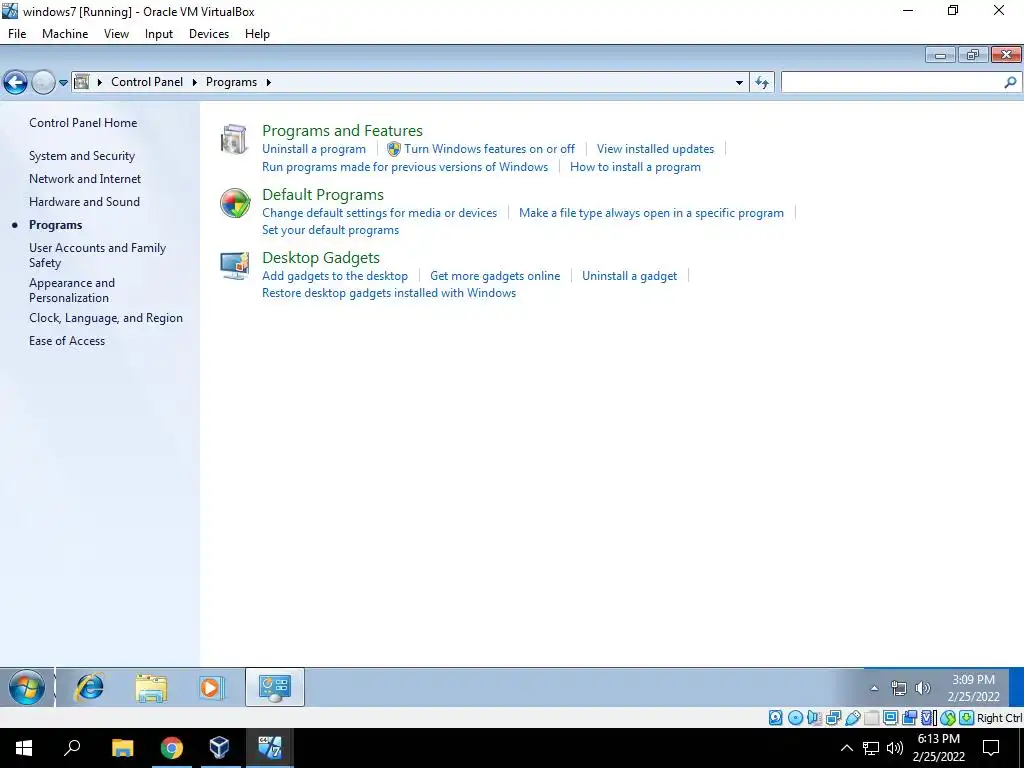1024x768 pixels.
Task: Click VirtualBox keyboard capture indicator
Action: [967, 718]
